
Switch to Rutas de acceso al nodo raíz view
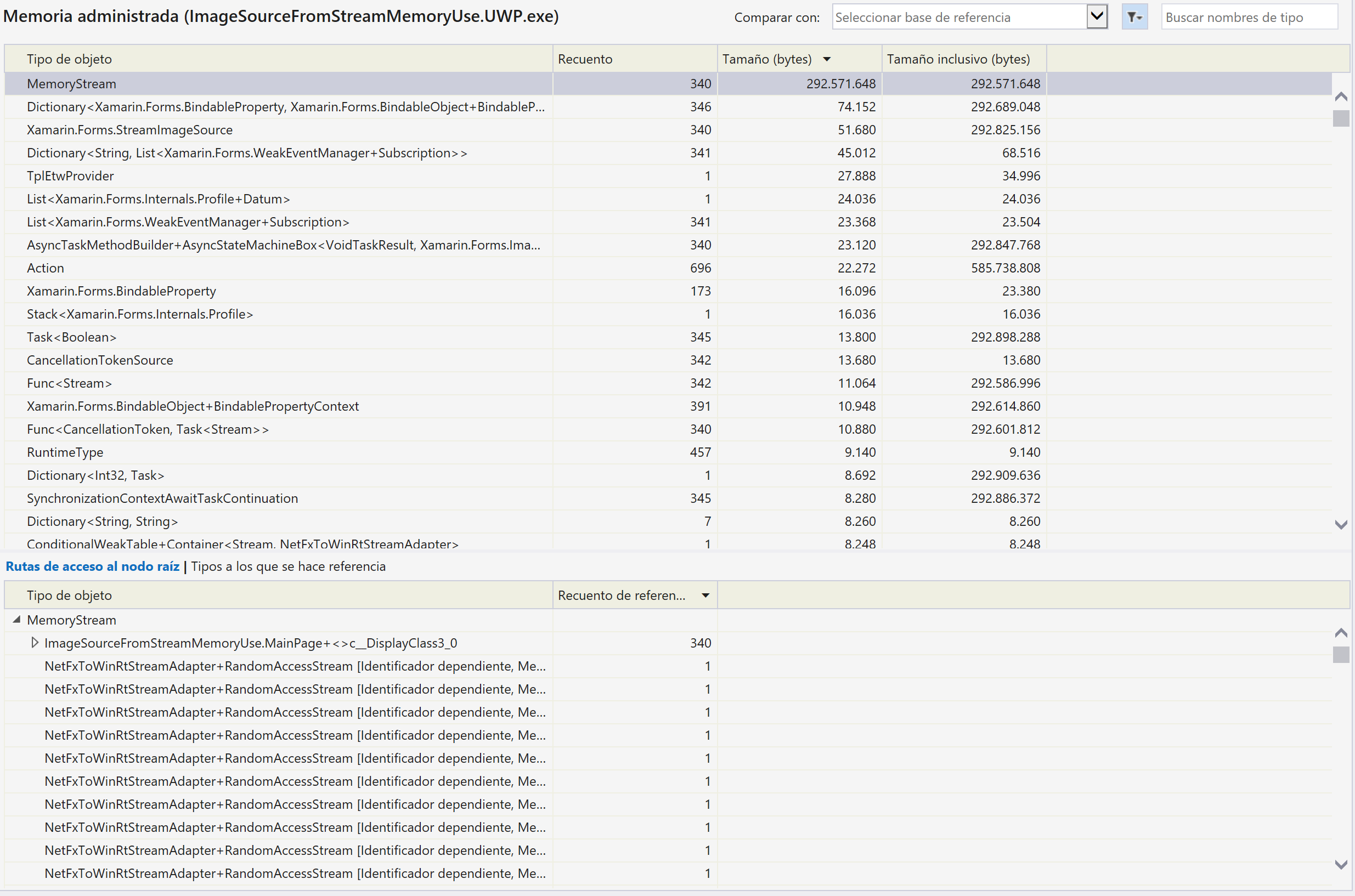(92, 566)
